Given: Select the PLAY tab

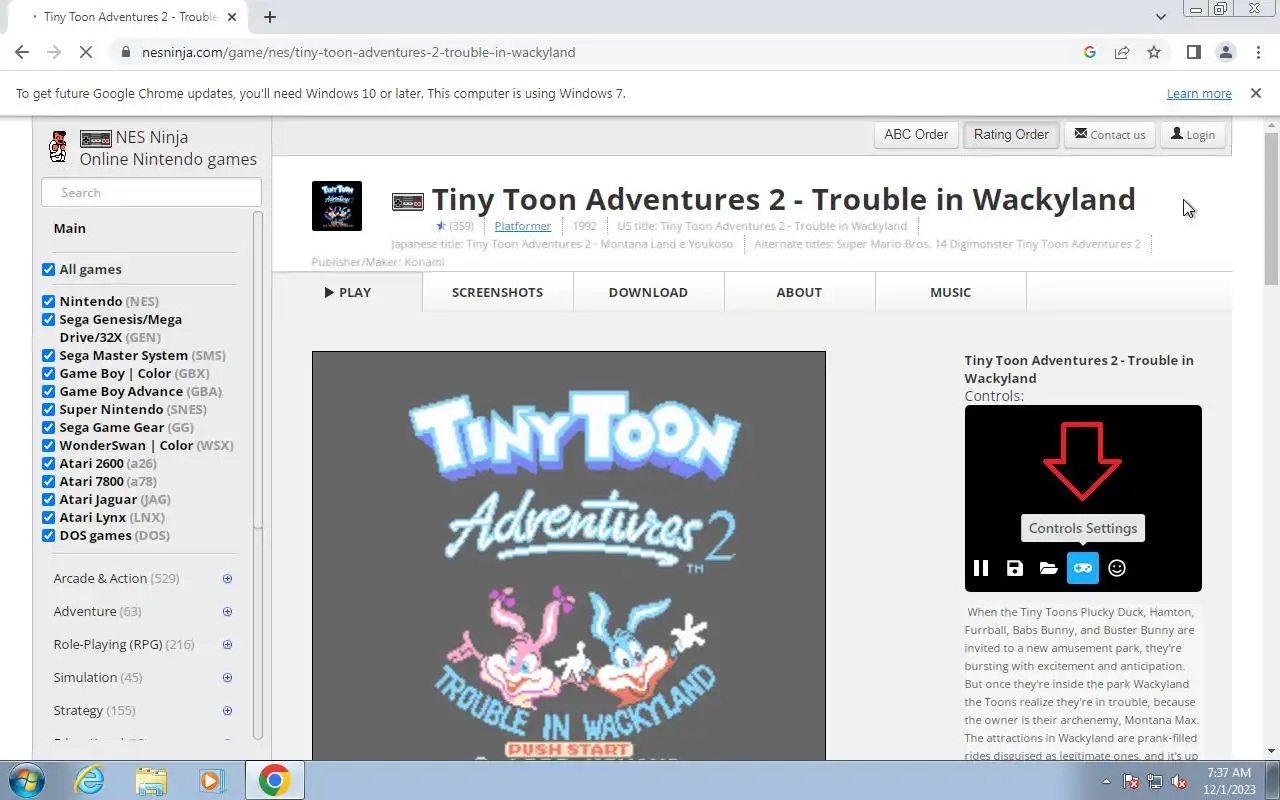Looking at the screenshot, I should click(347, 292).
